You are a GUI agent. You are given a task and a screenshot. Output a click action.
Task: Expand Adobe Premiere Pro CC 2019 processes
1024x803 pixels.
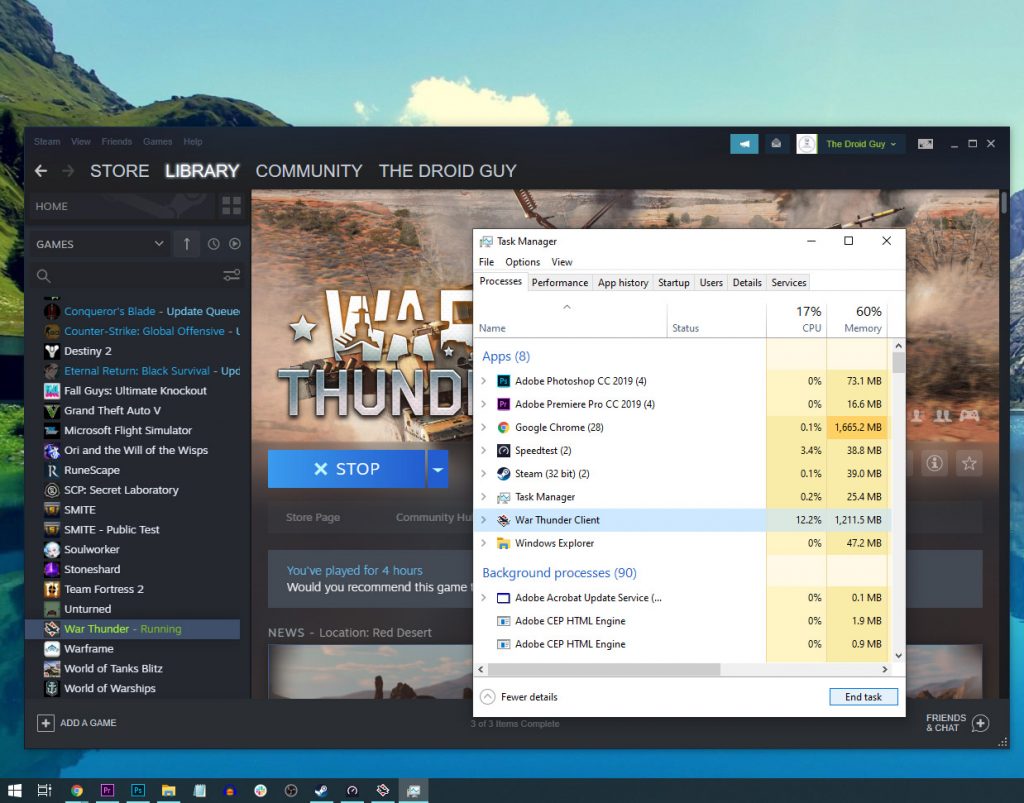pyautogui.click(x=484, y=404)
